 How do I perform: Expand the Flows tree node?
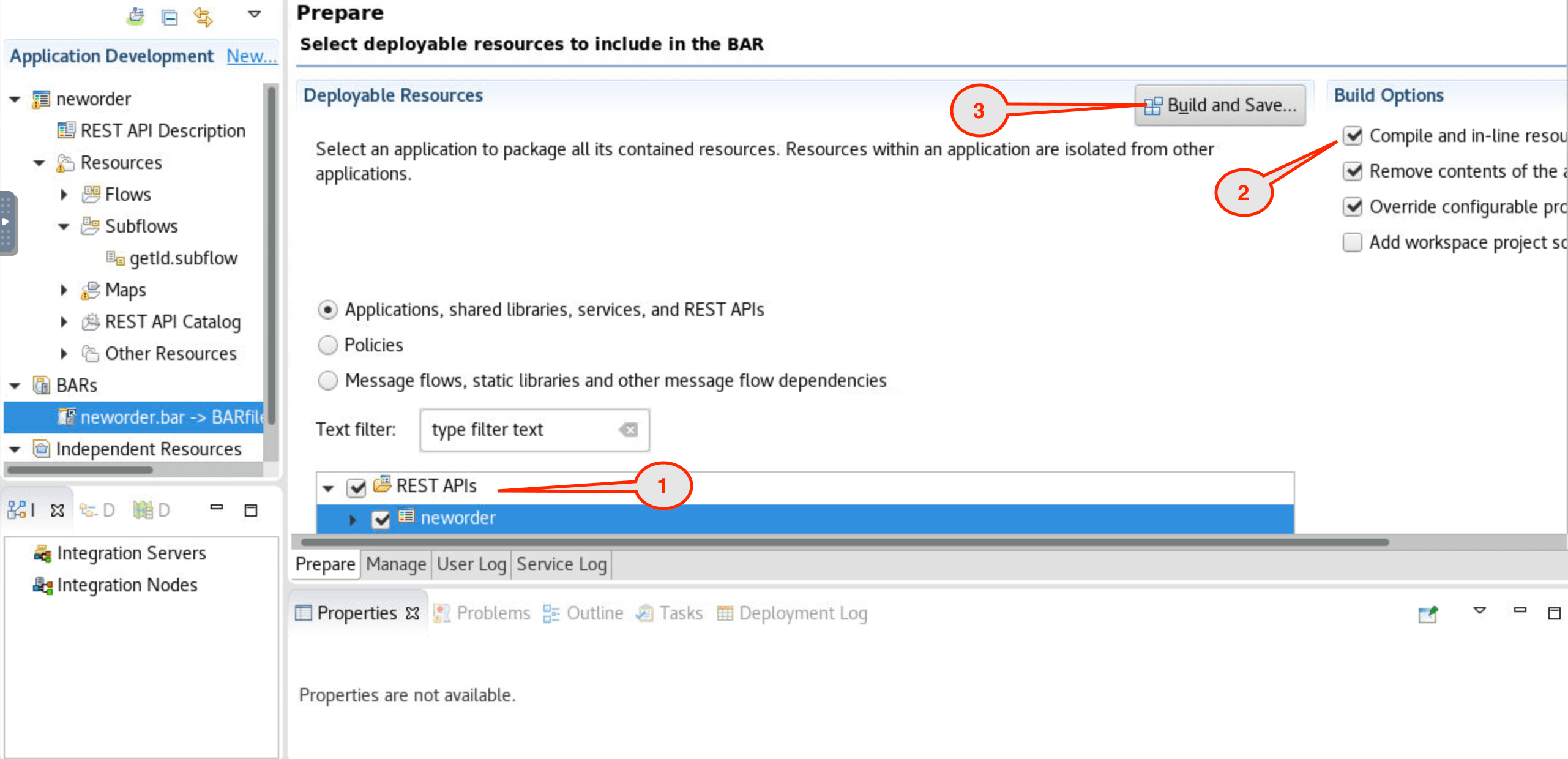point(64,194)
